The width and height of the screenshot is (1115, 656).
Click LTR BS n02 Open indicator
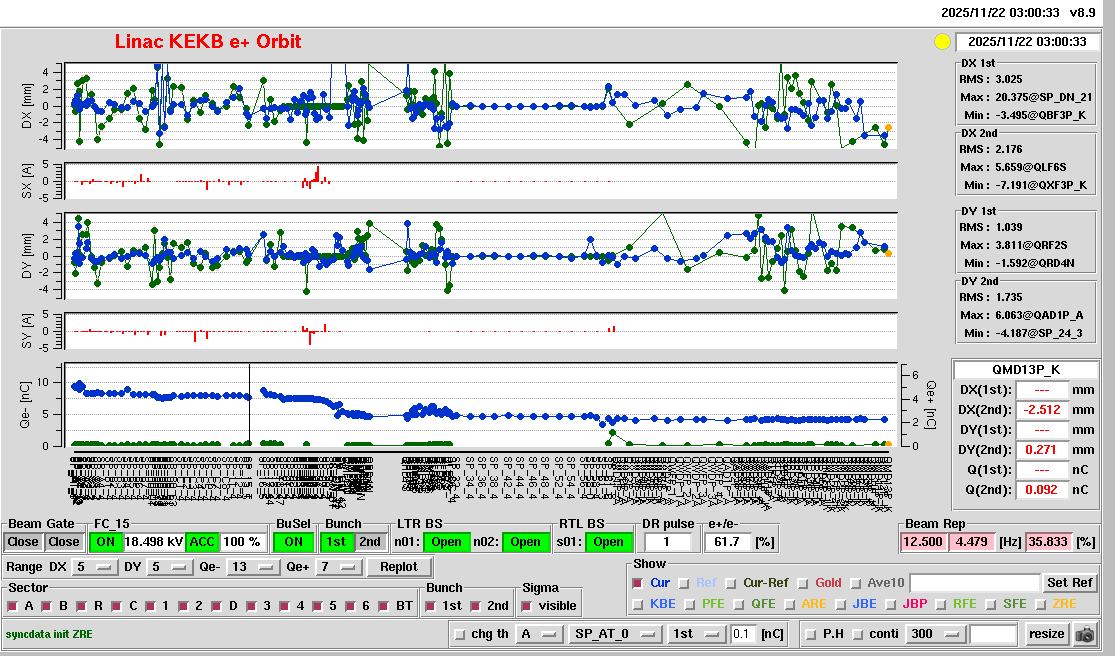(x=526, y=542)
